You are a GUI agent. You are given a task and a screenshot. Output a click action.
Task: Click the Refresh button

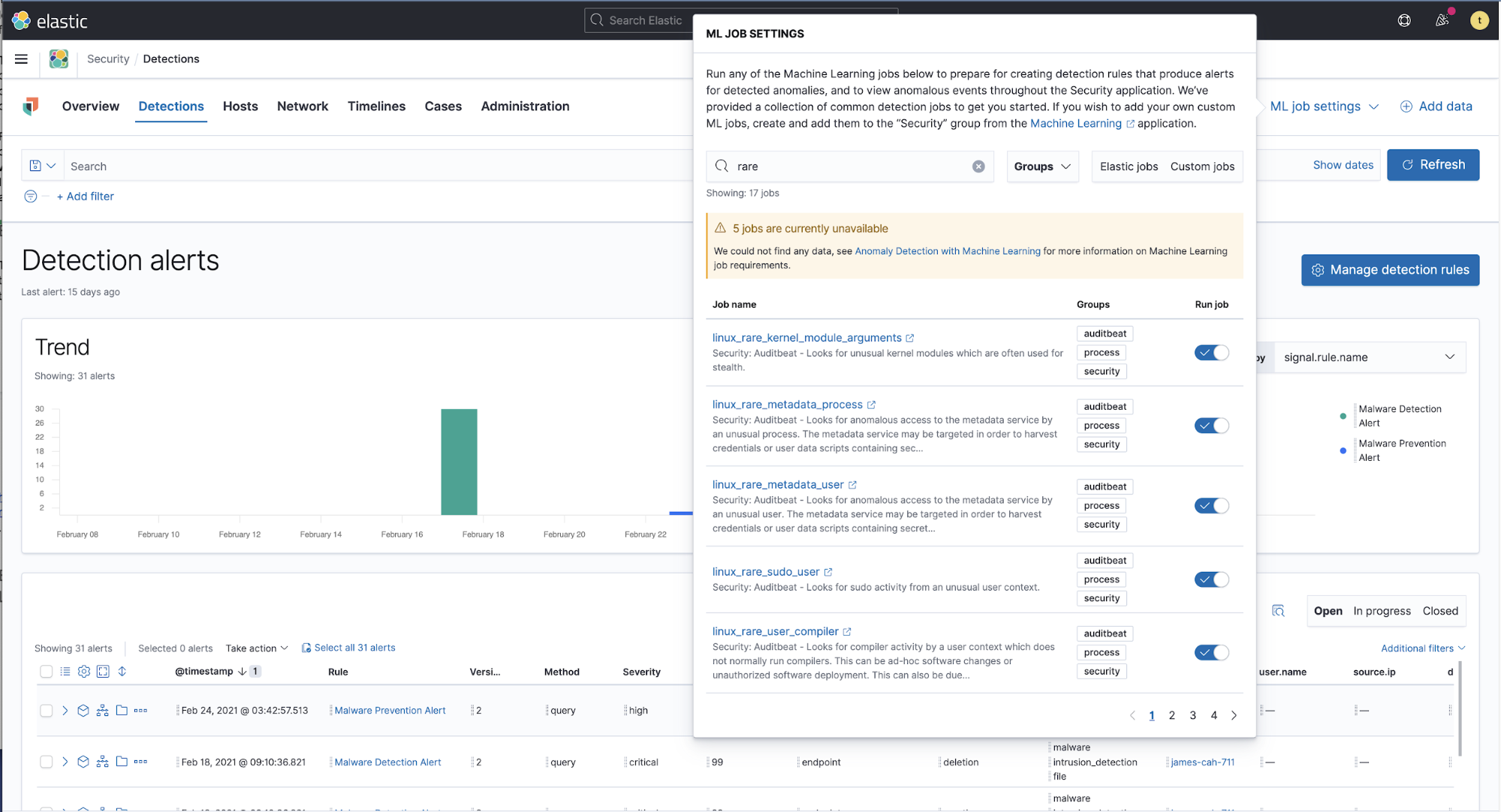pyautogui.click(x=1433, y=165)
